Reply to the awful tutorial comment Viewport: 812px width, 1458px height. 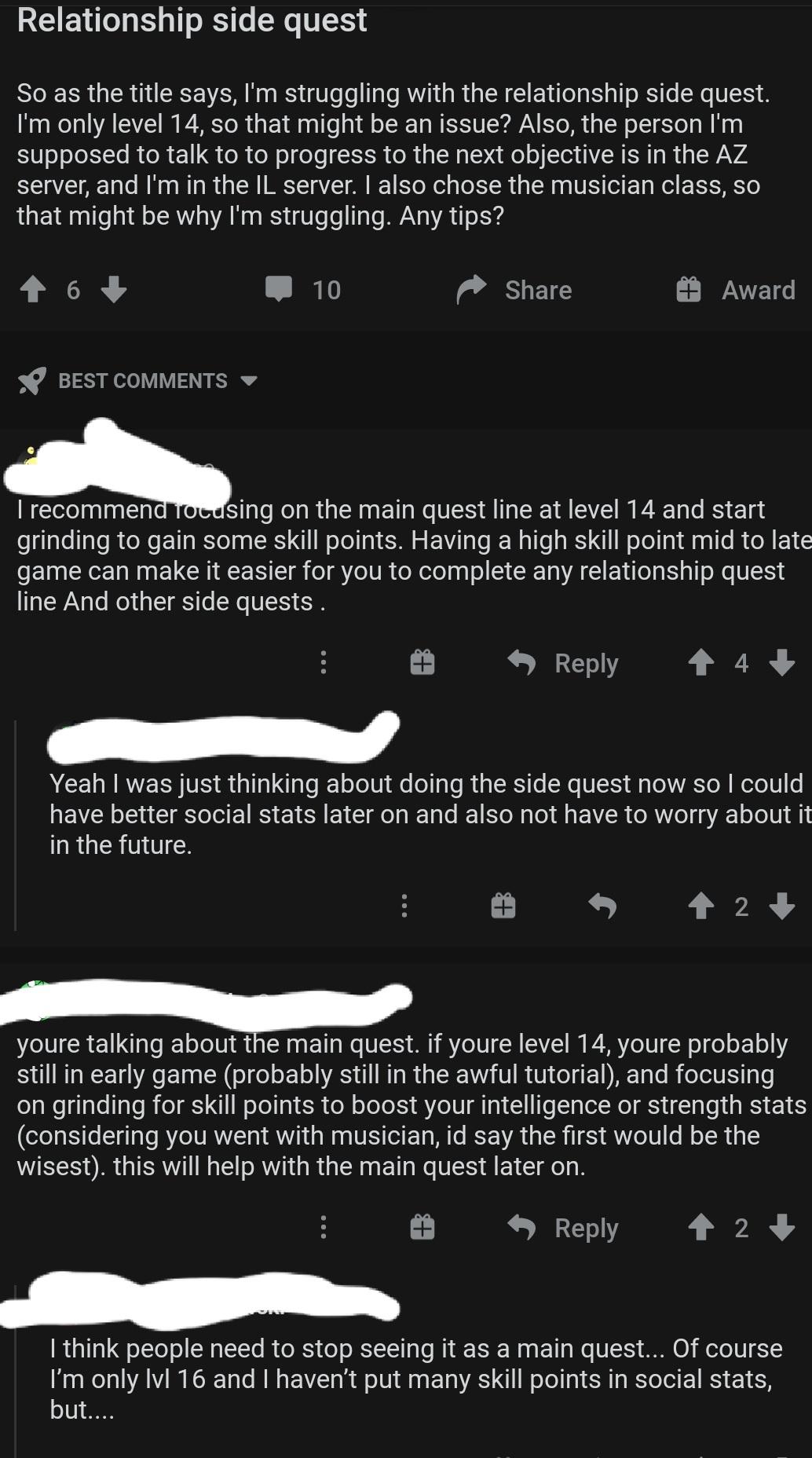[563, 1227]
